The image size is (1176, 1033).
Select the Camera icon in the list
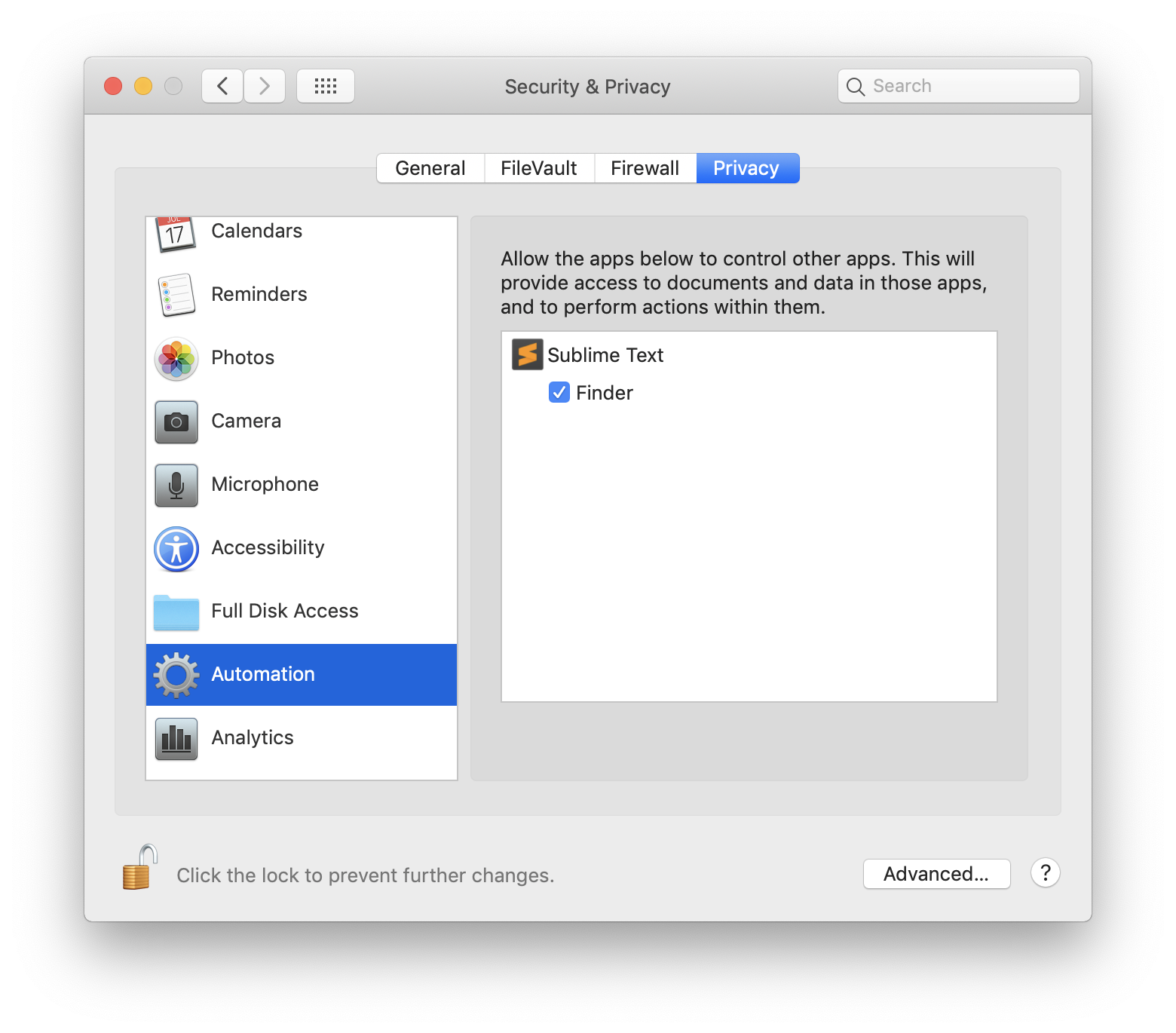176,421
